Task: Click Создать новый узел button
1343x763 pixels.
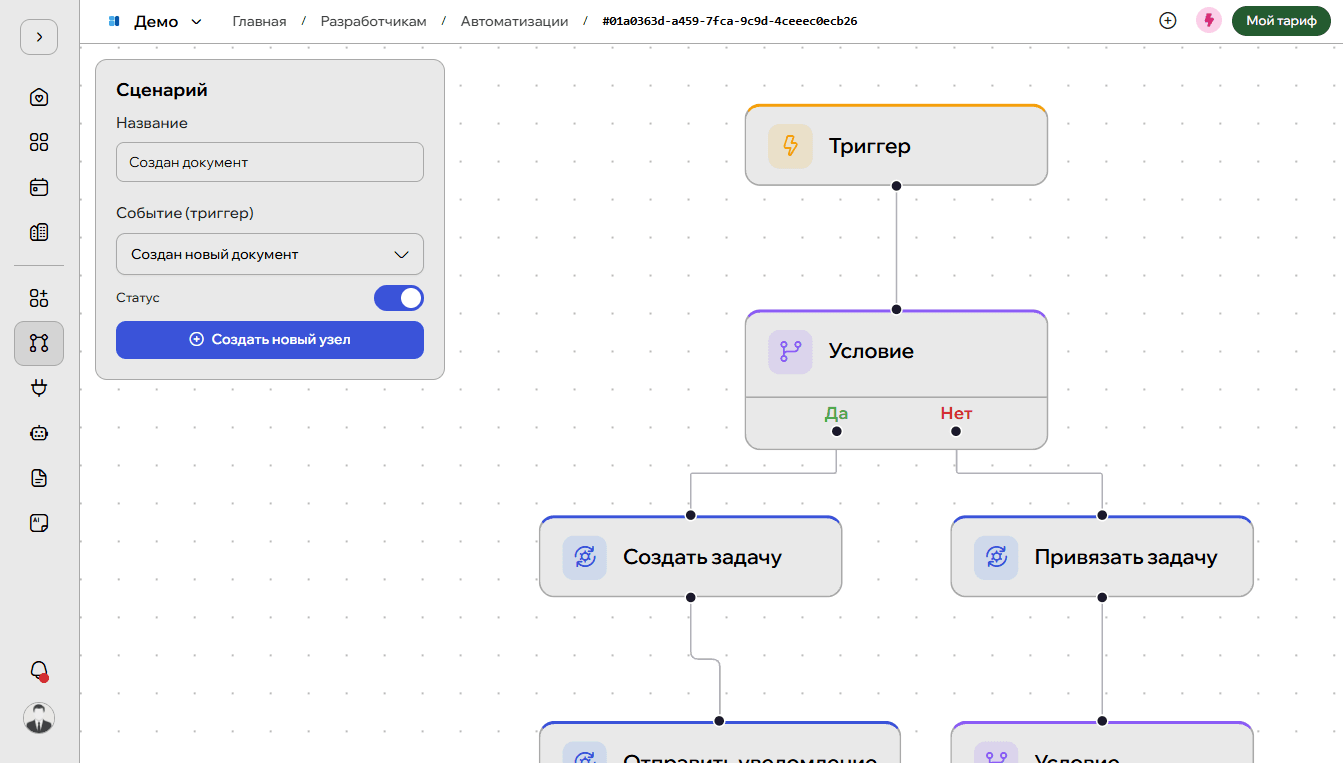Action: (x=270, y=339)
